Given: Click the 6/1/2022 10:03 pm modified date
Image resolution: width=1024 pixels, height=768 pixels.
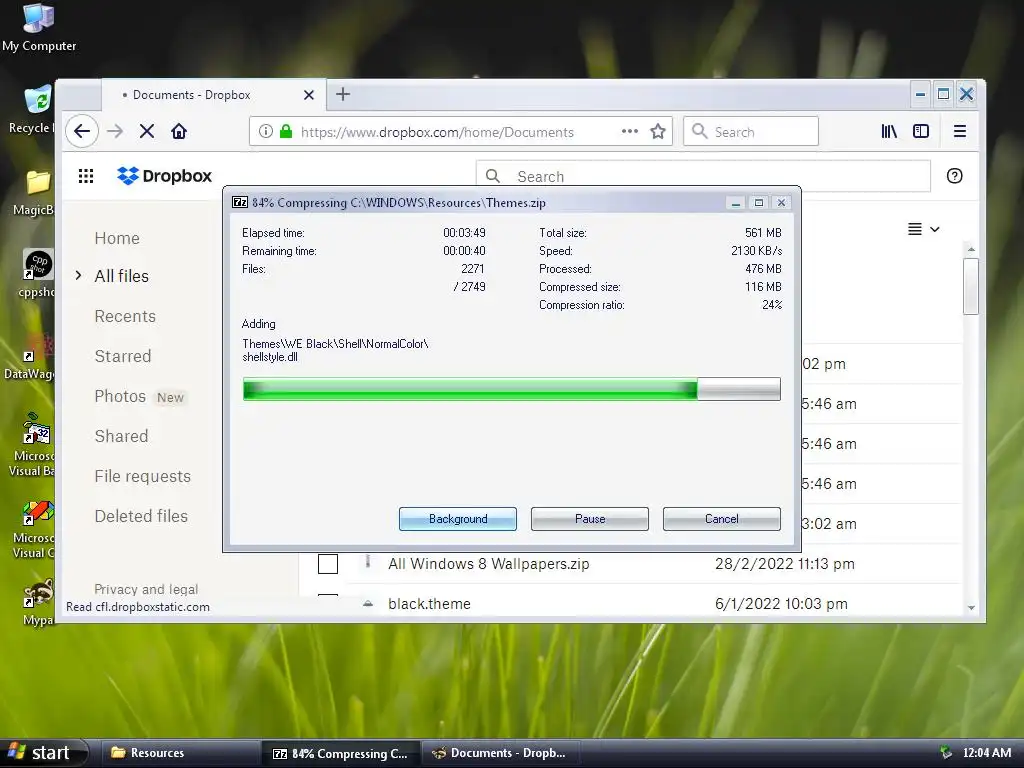Looking at the screenshot, I should pos(781,603).
